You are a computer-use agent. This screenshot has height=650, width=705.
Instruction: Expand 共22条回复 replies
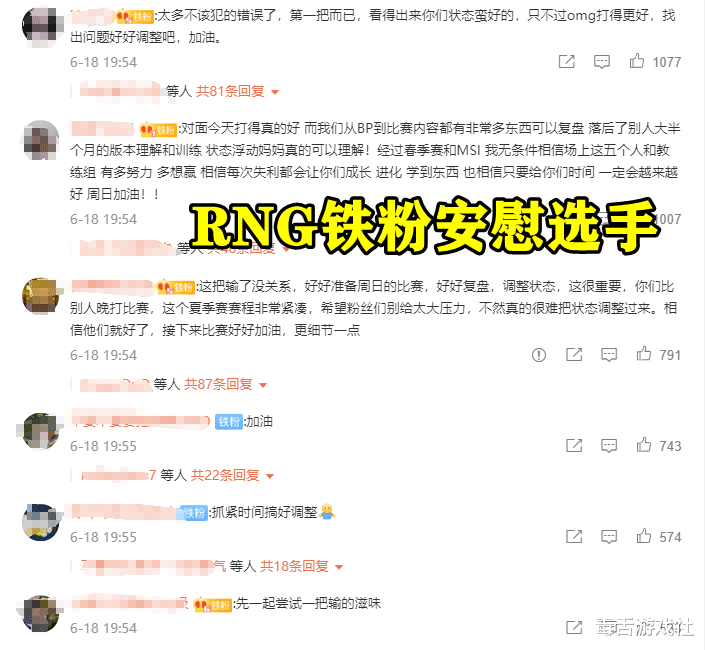tap(232, 476)
